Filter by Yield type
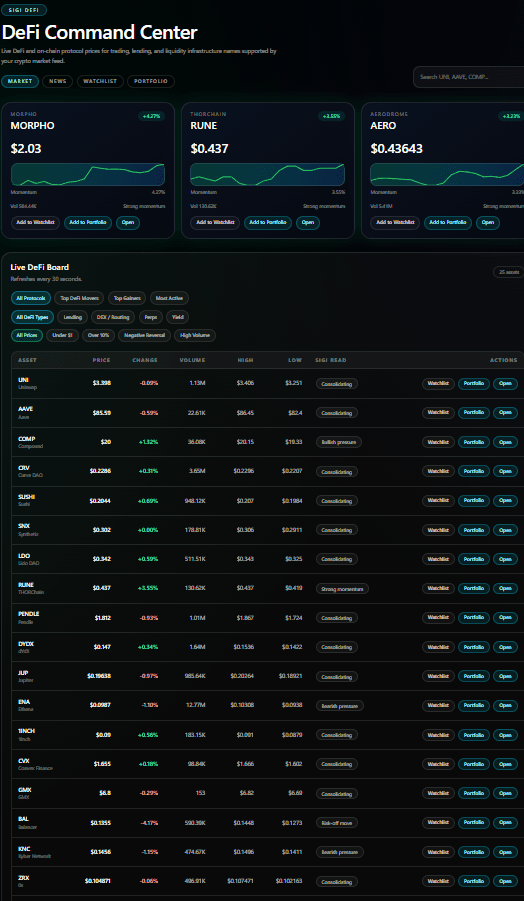Viewport: 524px width, 901px height. point(178,317)
